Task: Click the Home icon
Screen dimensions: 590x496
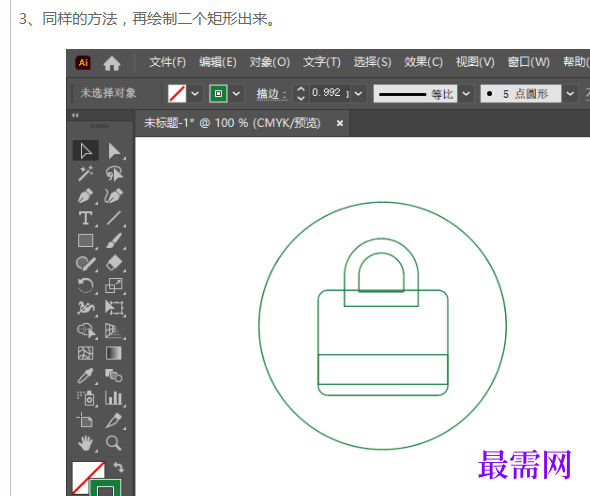Action: click(112, 63)
